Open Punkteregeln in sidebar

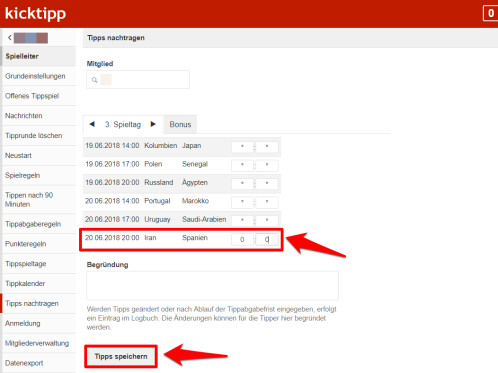pos(38,244)
